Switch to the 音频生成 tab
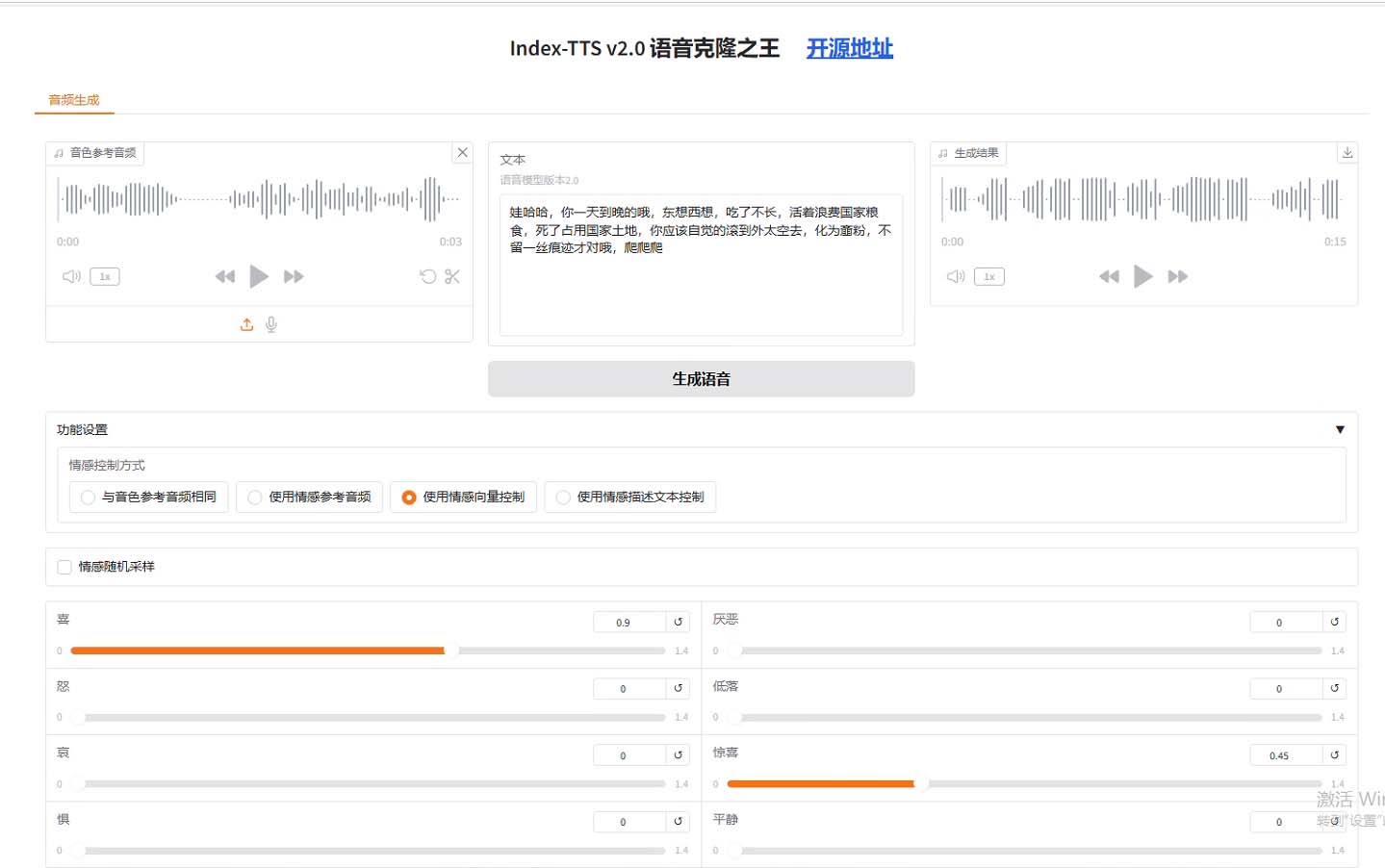Image resolution: width=1385 pixels, height=868 pixels. tap(74, 100)
